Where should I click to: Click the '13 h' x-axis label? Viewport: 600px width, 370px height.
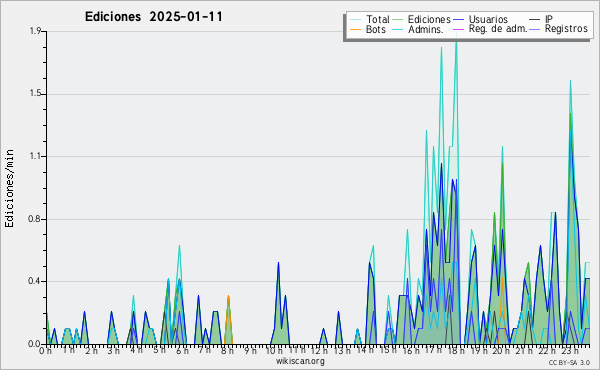[x=342, y=350]
